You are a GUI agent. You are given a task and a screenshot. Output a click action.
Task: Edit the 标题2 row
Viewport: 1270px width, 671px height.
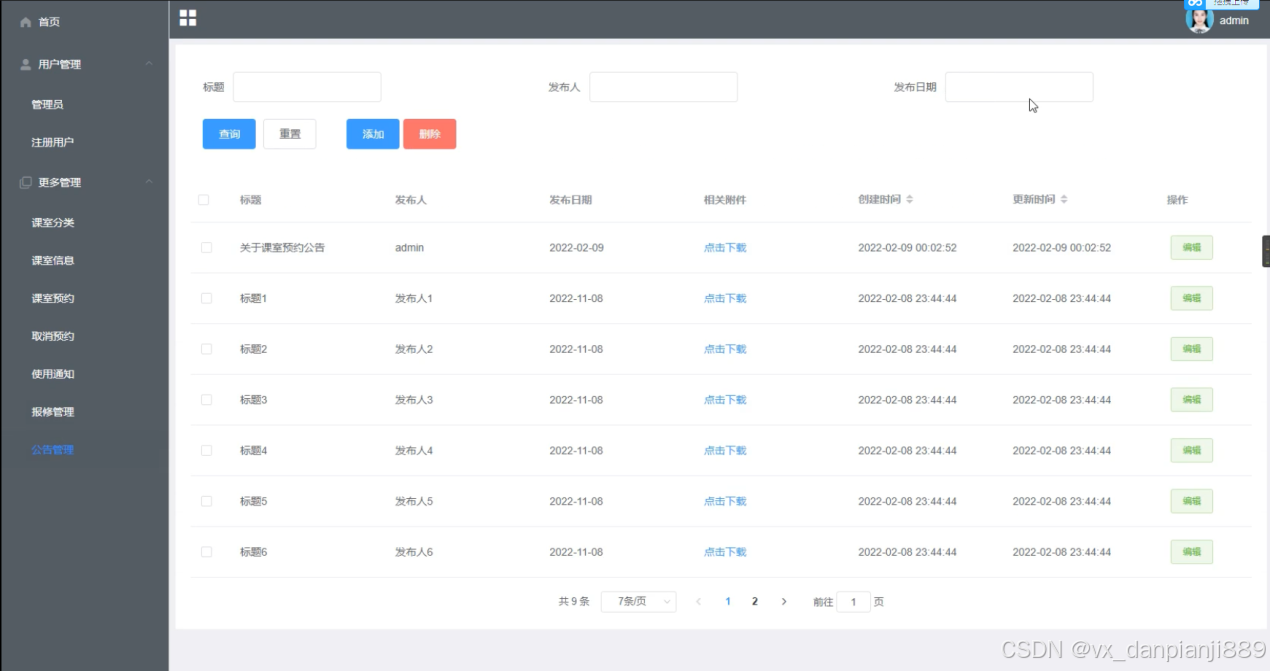(x=1192, y=349)
